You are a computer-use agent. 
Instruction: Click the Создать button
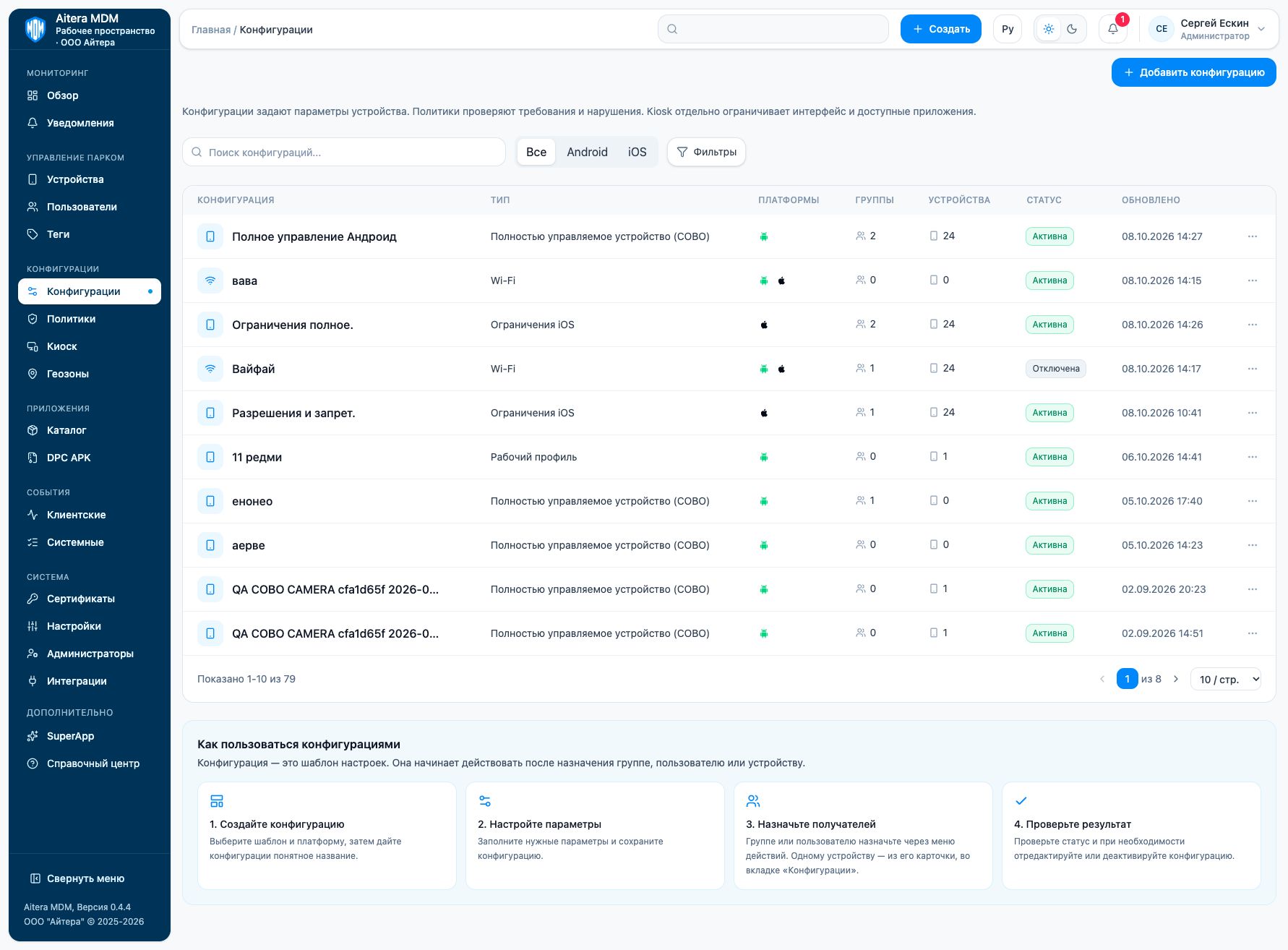[940, 29]
